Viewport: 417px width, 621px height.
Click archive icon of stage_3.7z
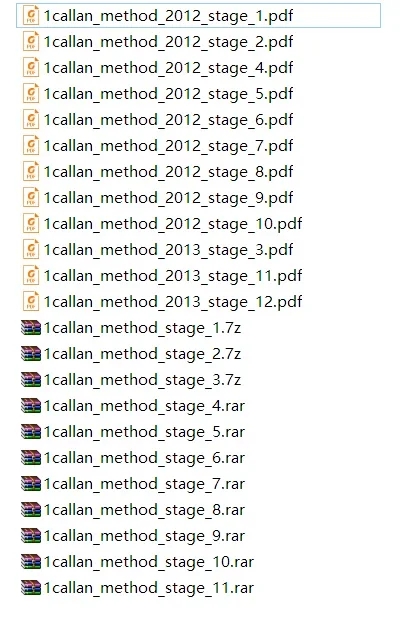tap(31, 380)
